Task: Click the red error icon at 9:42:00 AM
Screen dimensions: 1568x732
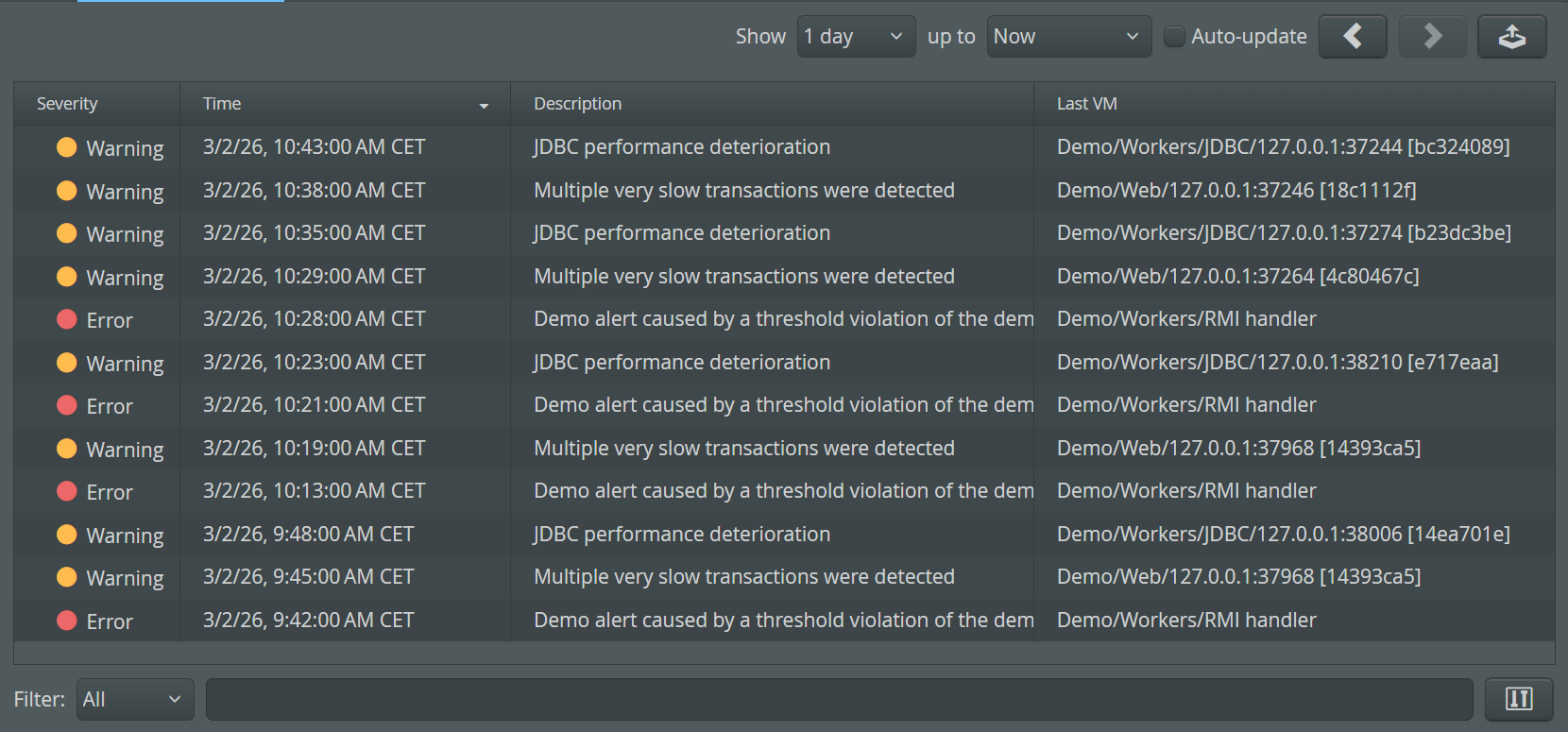Action: point(67,621)
